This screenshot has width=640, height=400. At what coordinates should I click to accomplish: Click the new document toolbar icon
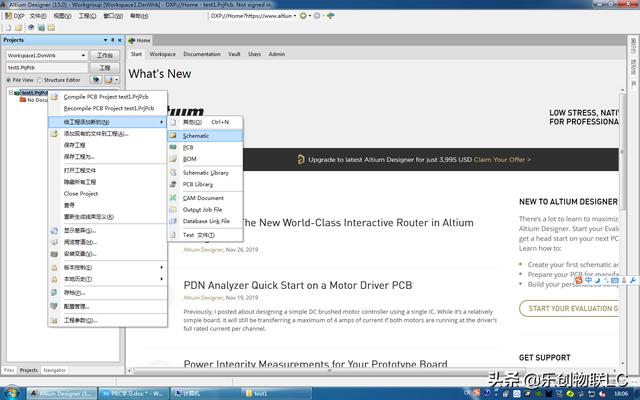tap(8, 28)
